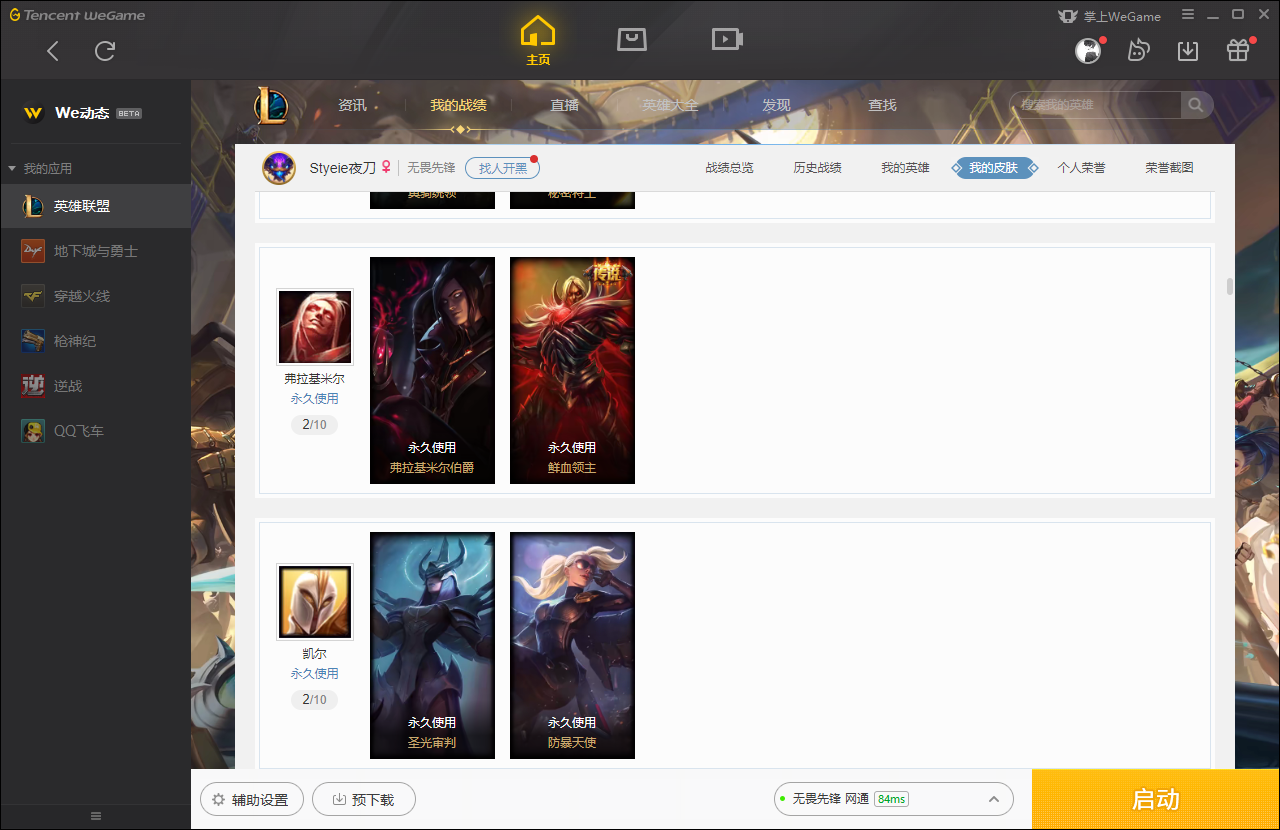Image resolution: width=1280 pixels, height=830 pixels.
Task: Go back with the left arrow
Action: (53, 51)
